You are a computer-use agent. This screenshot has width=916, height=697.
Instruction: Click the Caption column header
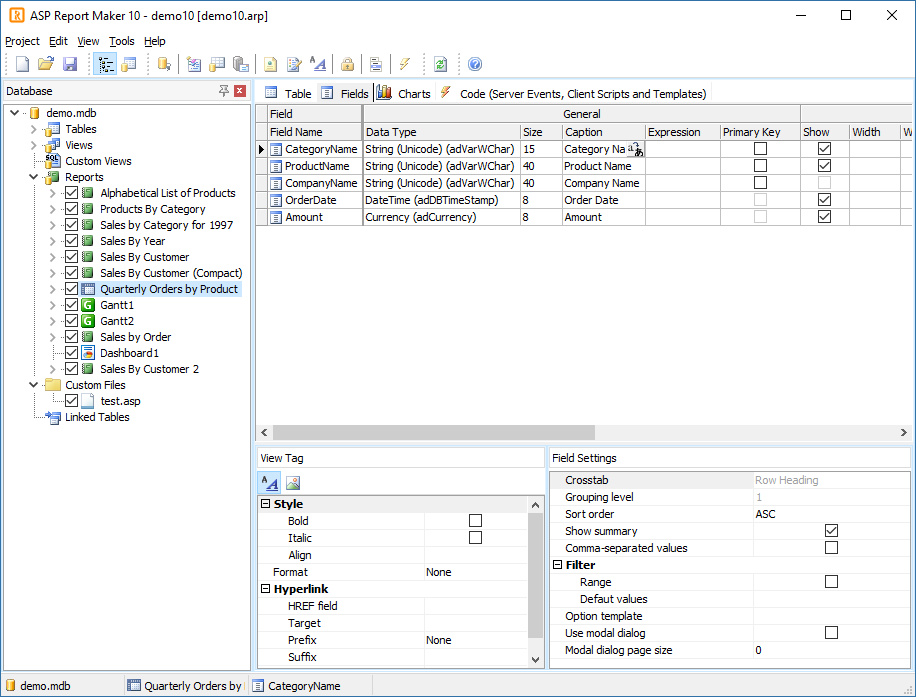(x=603, y=132)
